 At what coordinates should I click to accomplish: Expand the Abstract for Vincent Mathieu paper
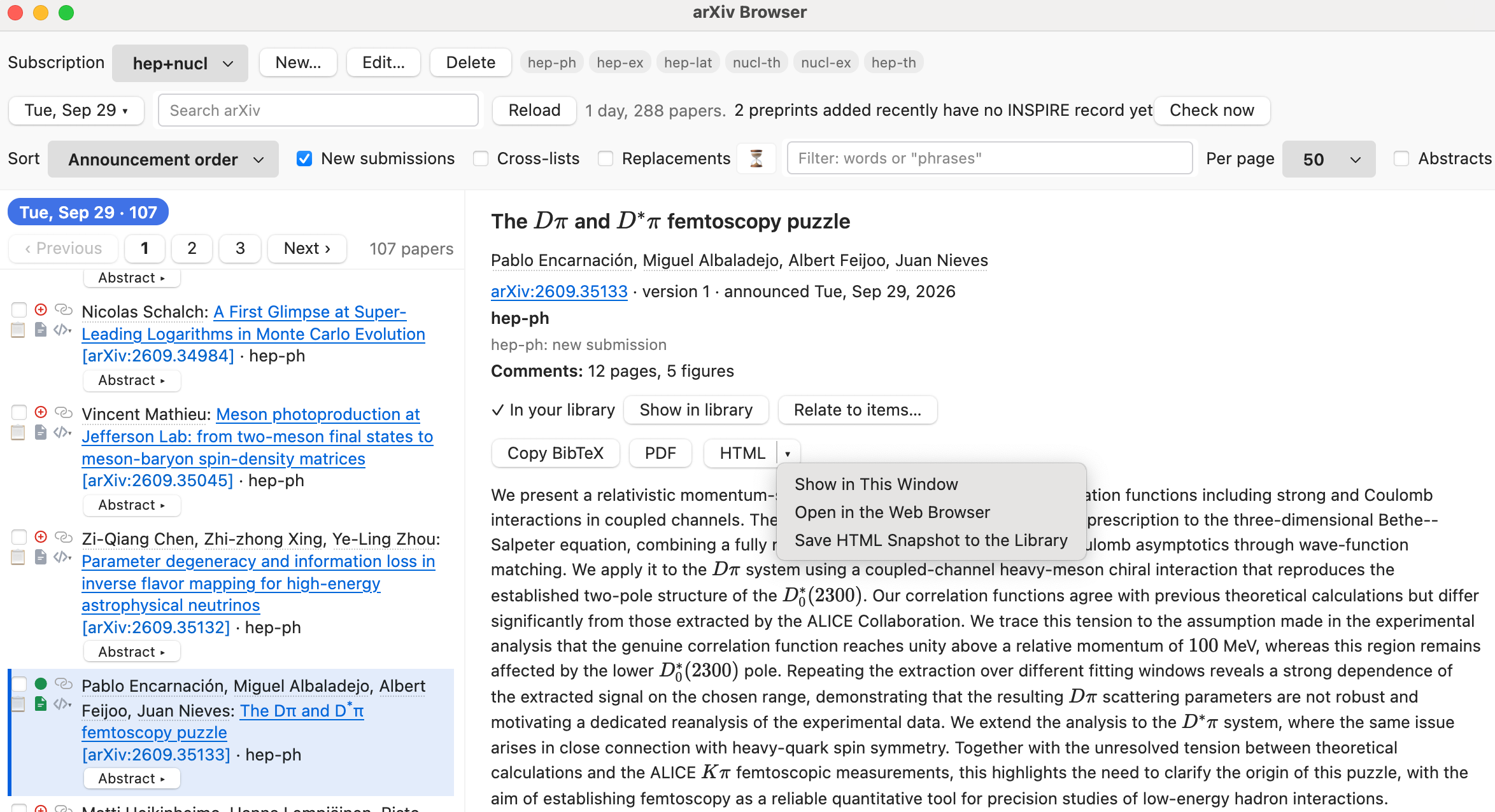pyautogui.click(x=132, y=505)
